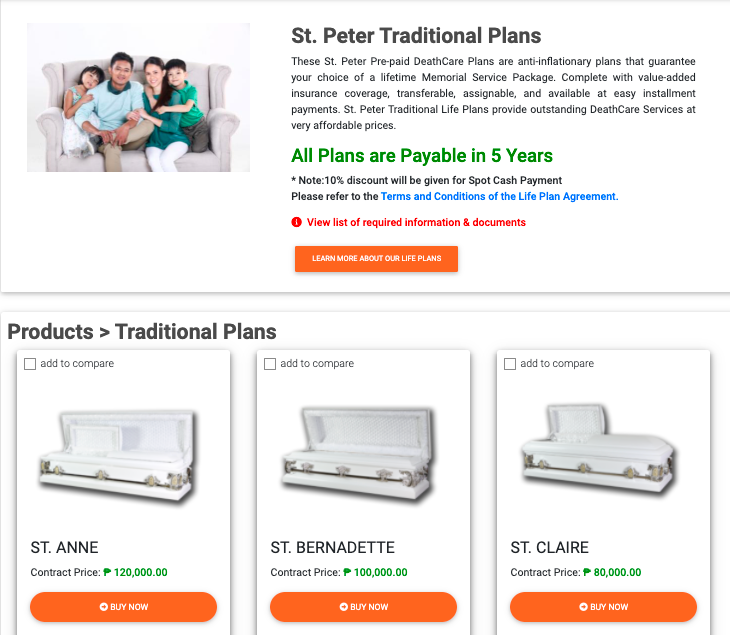The height and width of the screenshot is (635, 730).
Task: Buy the ST. CLAIRE plan now
Action: [x=603, y=607]
